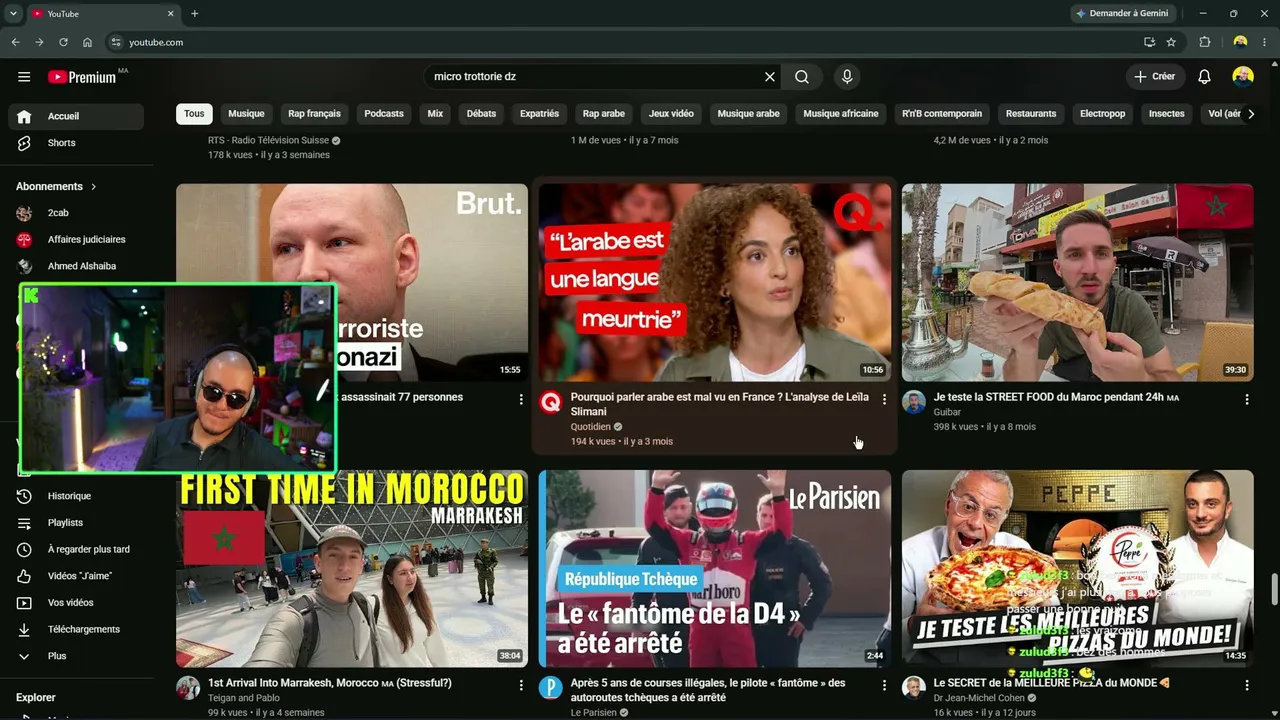The height and width of the screenshot is (720, 1280).
Task: Select the Rap français filter chip
Action: click(314, 114)
